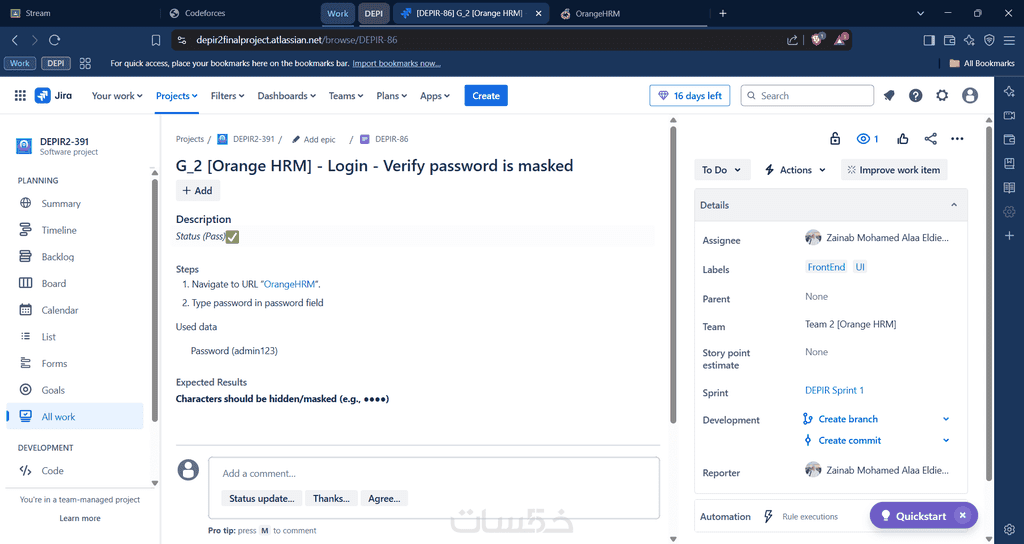Open the browser hamburger menu
The image size is (1024, 544).
coord(1009,40)
